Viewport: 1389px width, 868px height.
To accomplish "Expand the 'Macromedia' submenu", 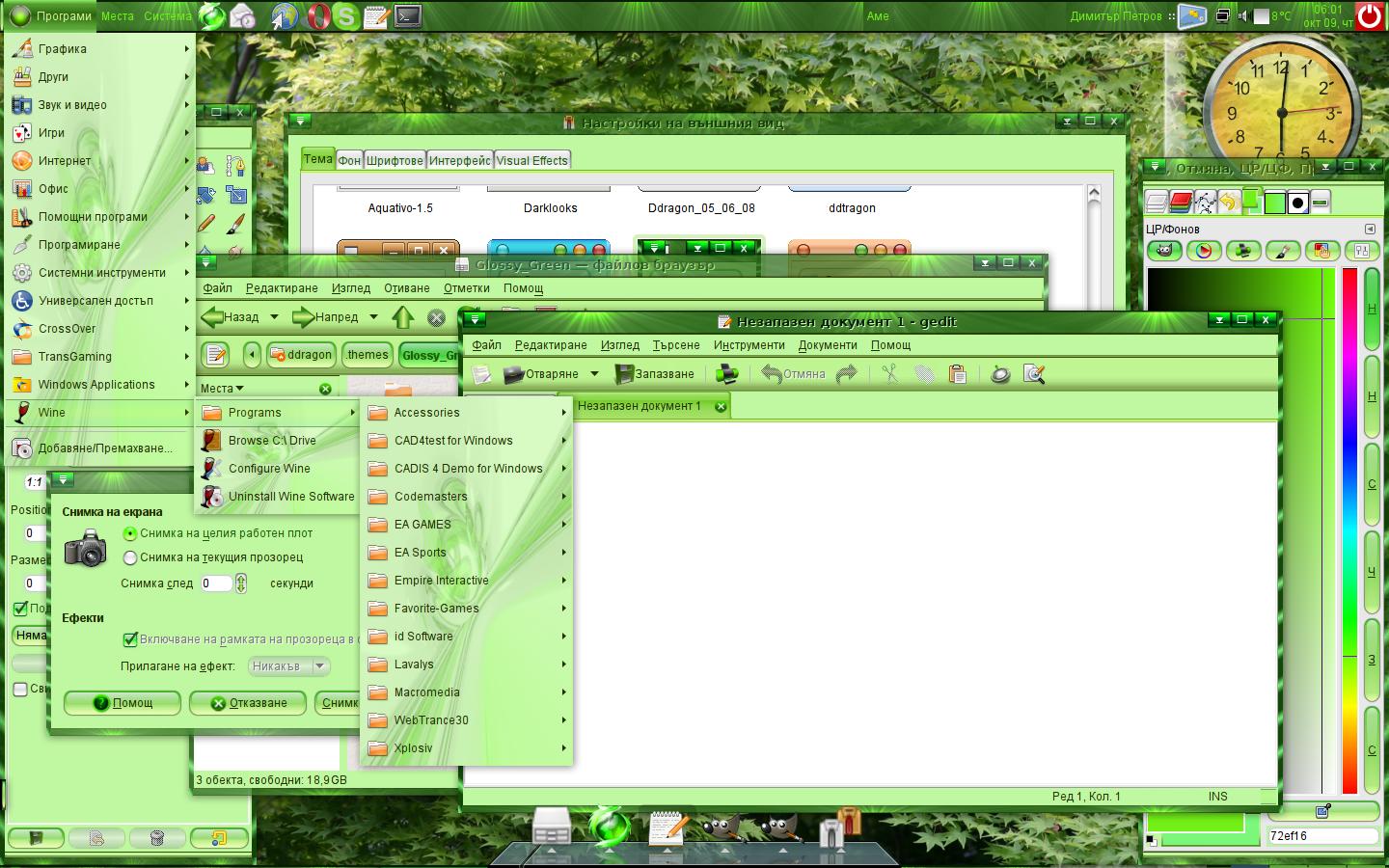I will tap(467, 692).
